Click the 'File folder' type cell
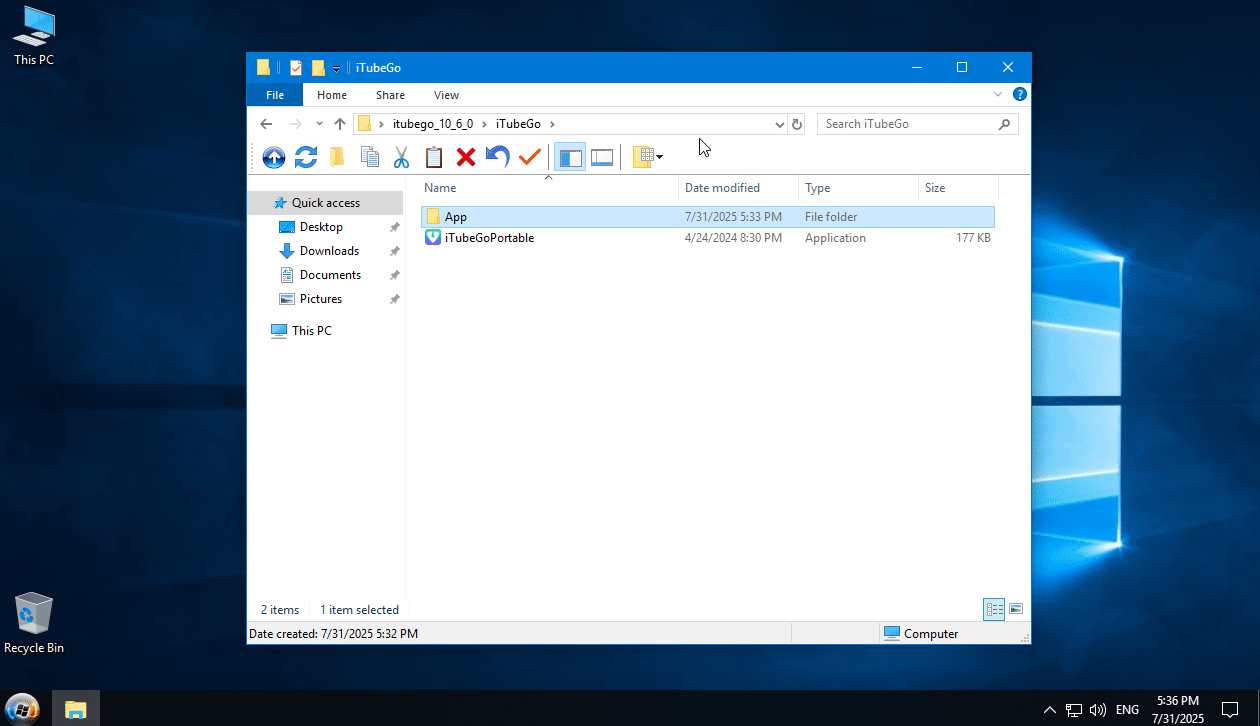The image size is (1260, 726). click(x=831, y=217)
